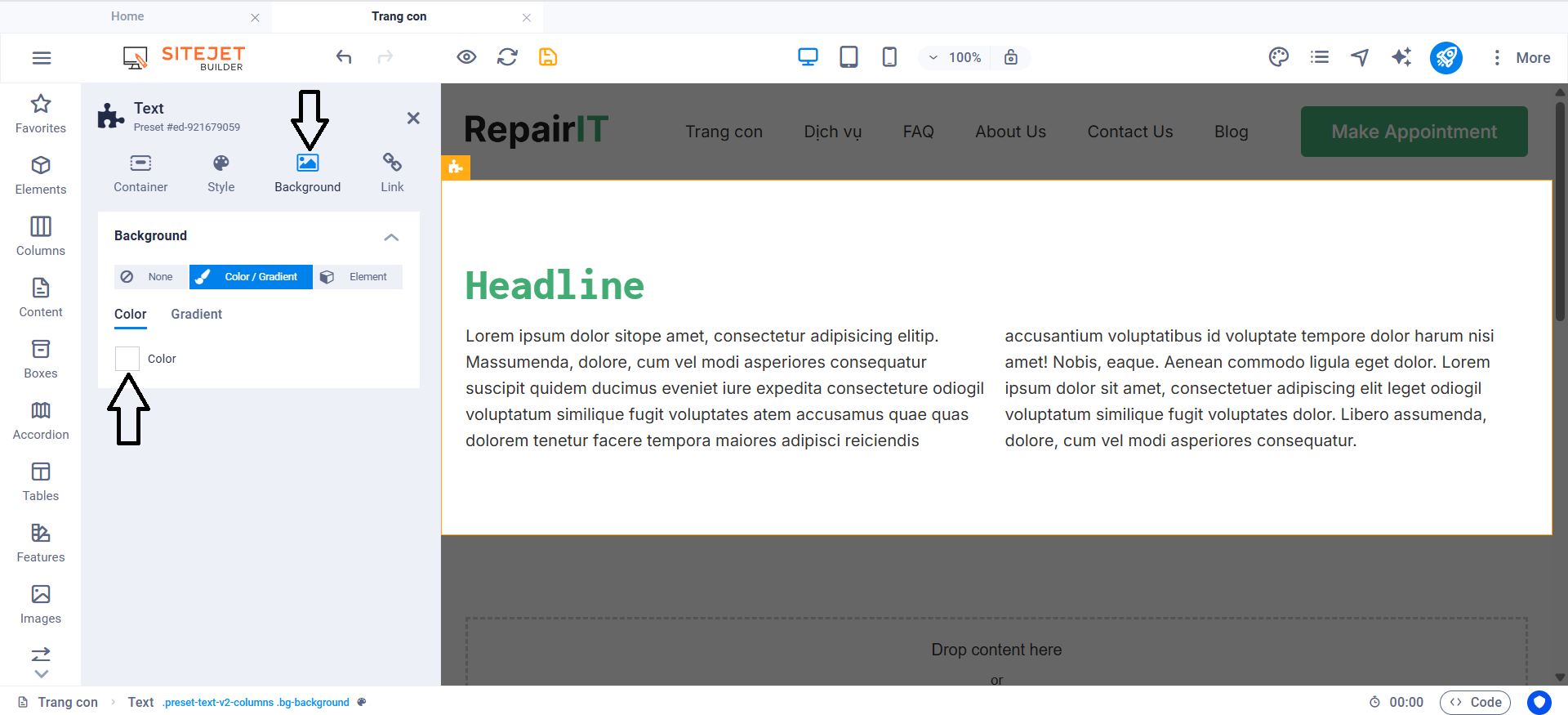Switch to mobile phone view
This screenshot has height=715, width=1568.
(x=889, y=57)
